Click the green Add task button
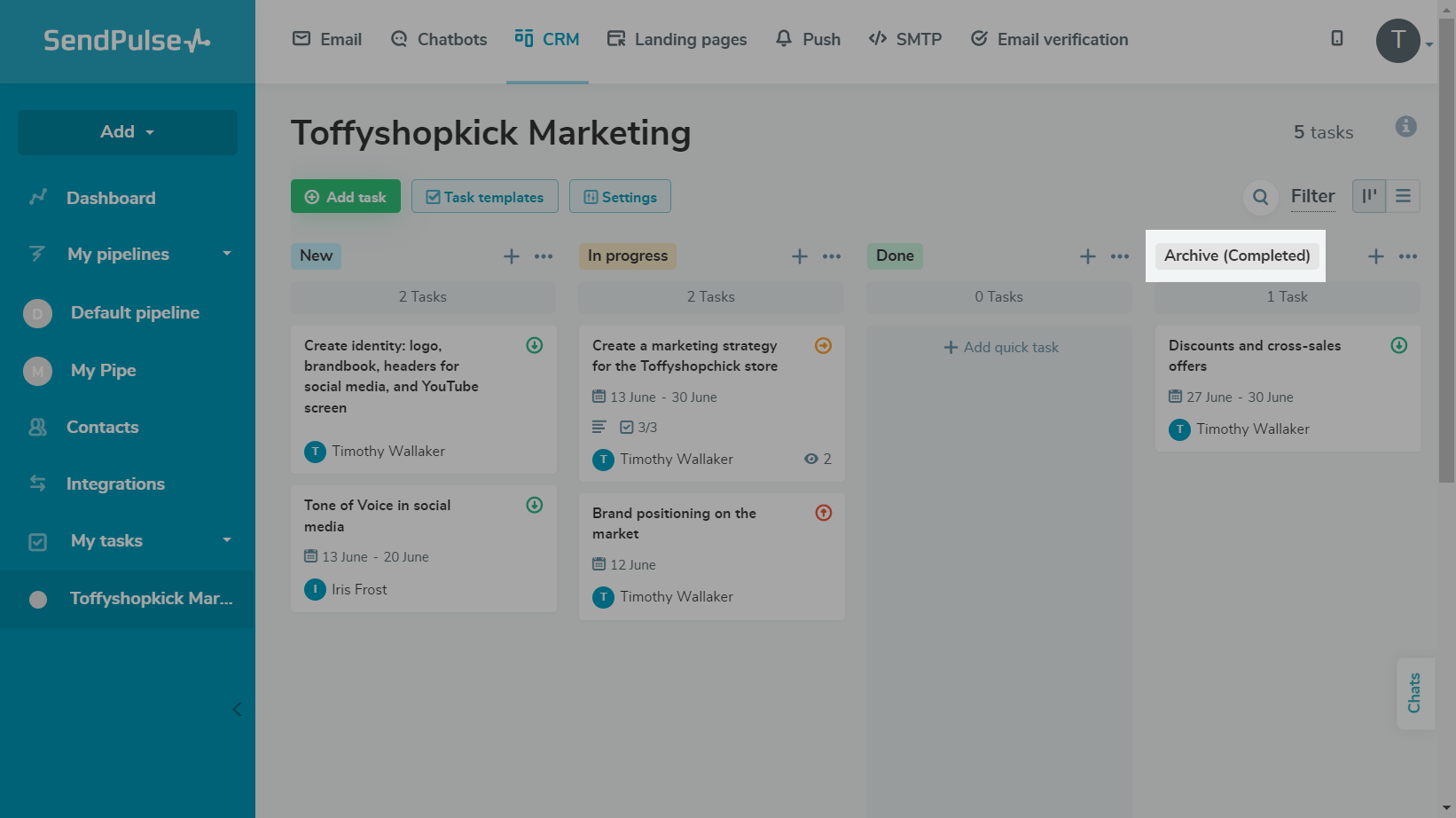1456x818 pixels. 346,197
